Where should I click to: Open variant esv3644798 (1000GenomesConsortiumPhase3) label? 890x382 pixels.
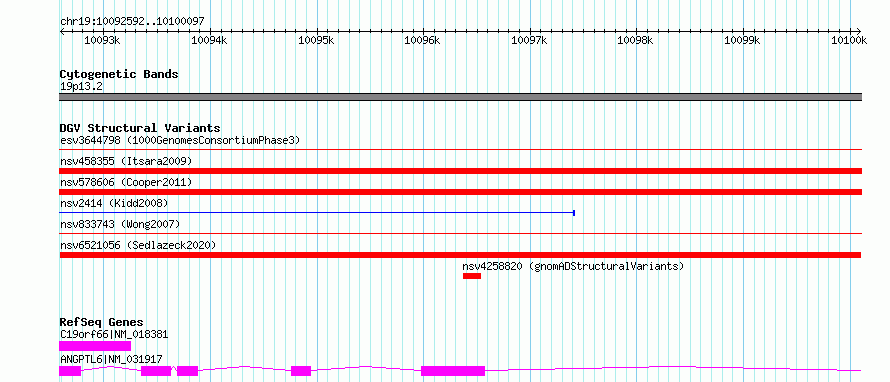[x=180, y=140]
